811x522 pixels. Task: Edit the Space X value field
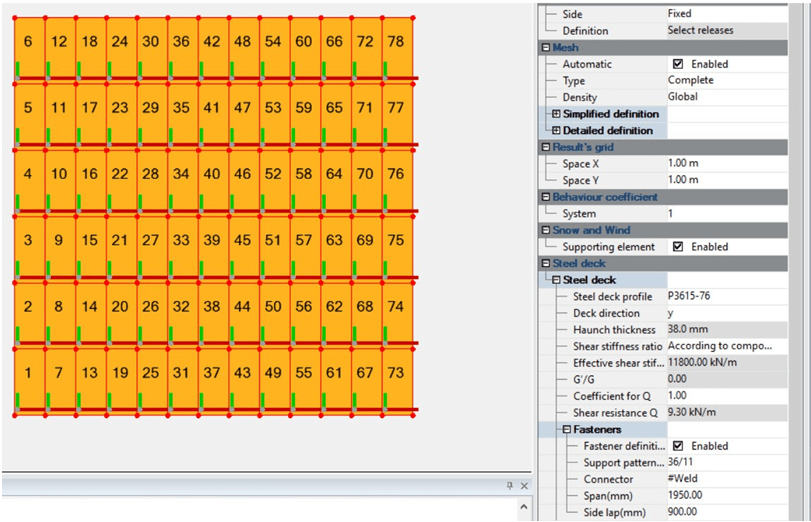725,164
